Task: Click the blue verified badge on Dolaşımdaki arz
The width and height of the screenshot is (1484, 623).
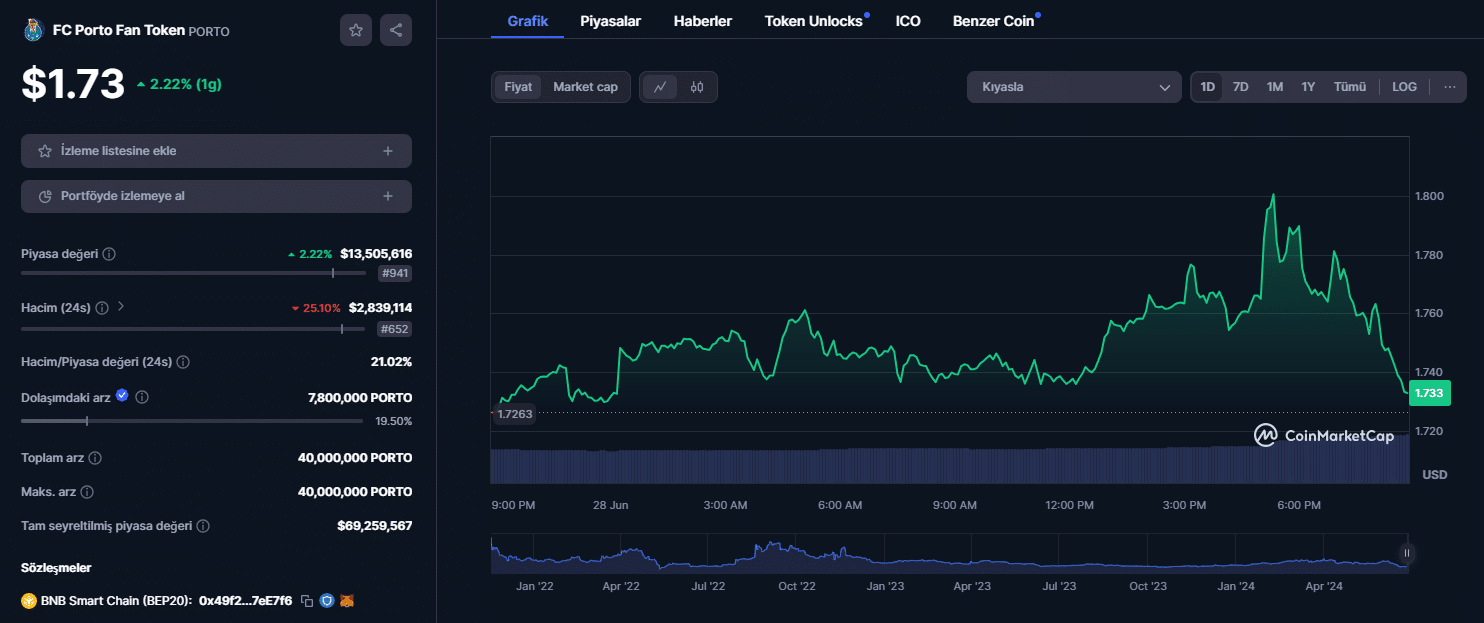Action: tap(122, 396)
